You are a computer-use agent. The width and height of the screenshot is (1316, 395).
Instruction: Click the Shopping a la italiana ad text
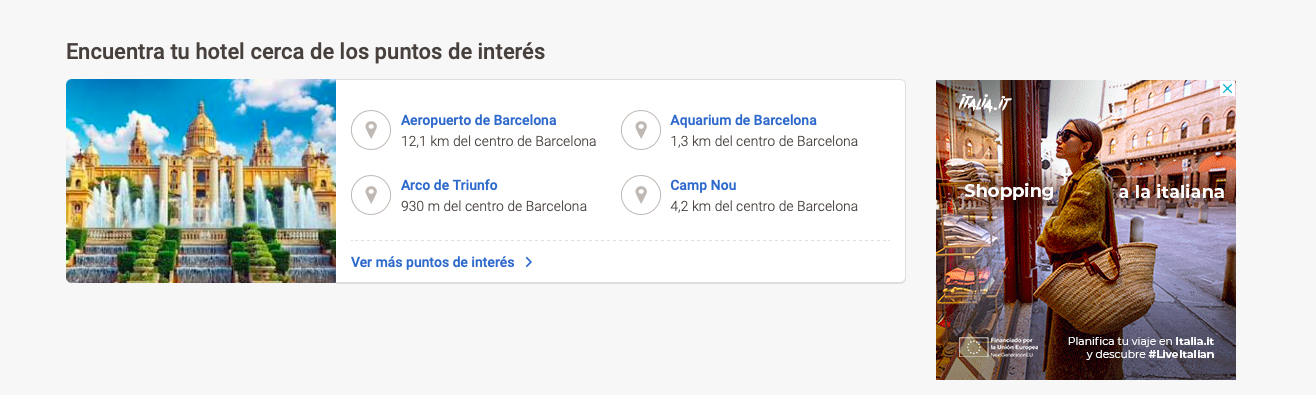(1094, 191)
